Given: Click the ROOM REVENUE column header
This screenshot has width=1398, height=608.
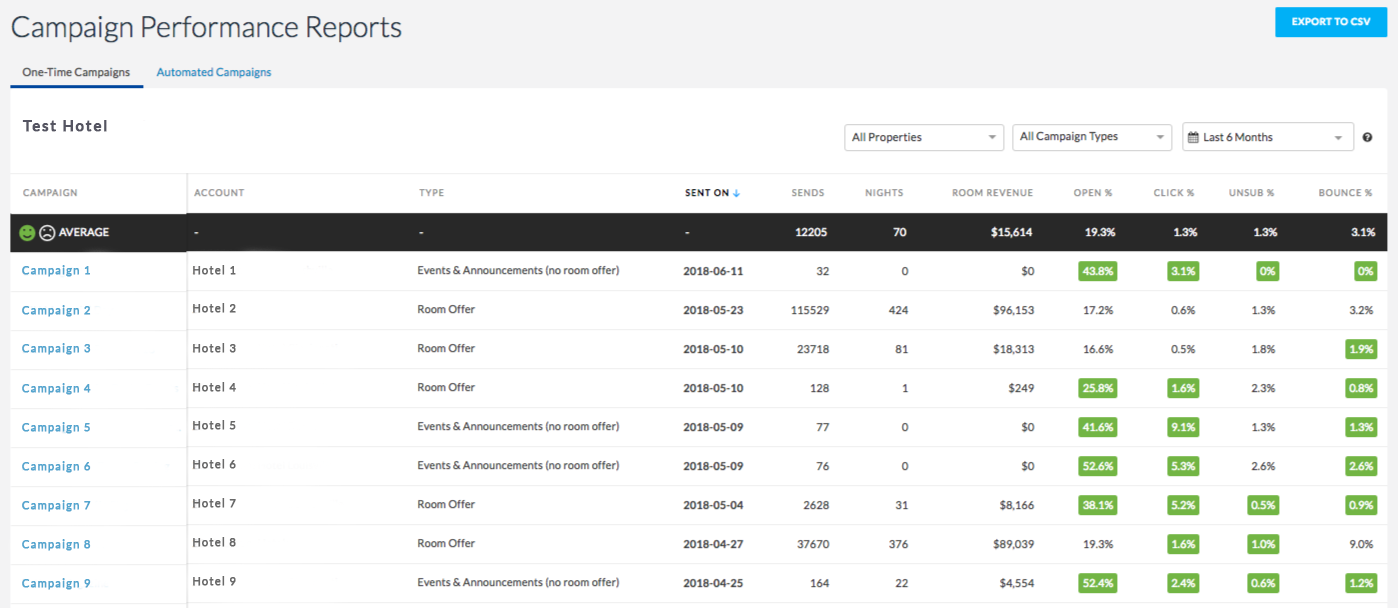Looking at the screenshot, I should pos(992,193).
